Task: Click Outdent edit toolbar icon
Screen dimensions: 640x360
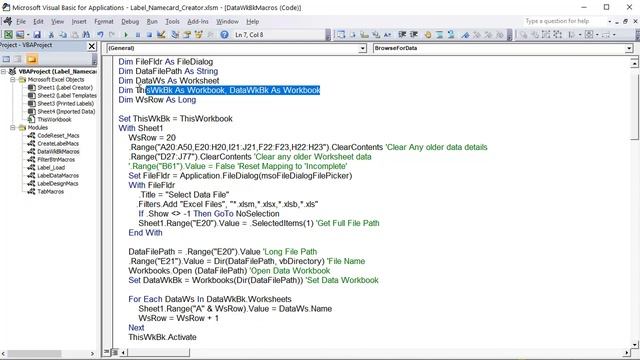Action: coord(414,35)
